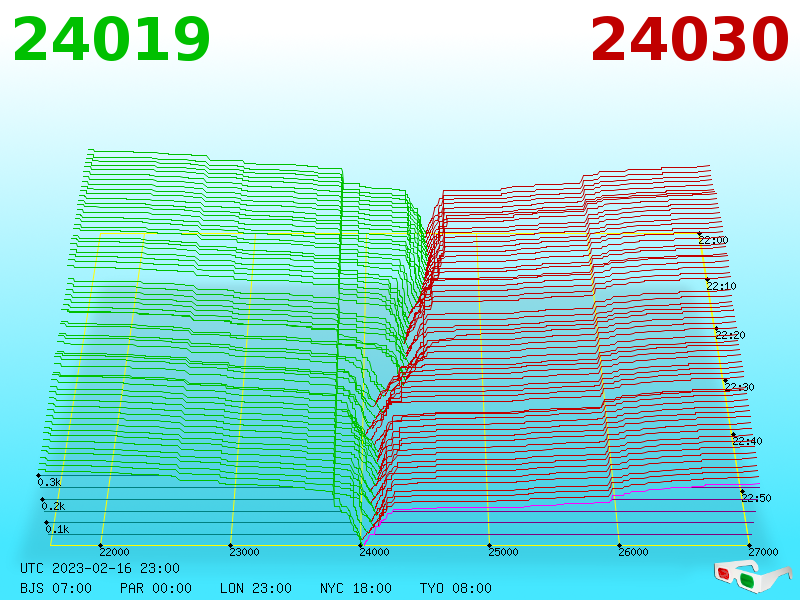Click the 22:00 time axis marker
800x600 pixels.
click(713, 240)
